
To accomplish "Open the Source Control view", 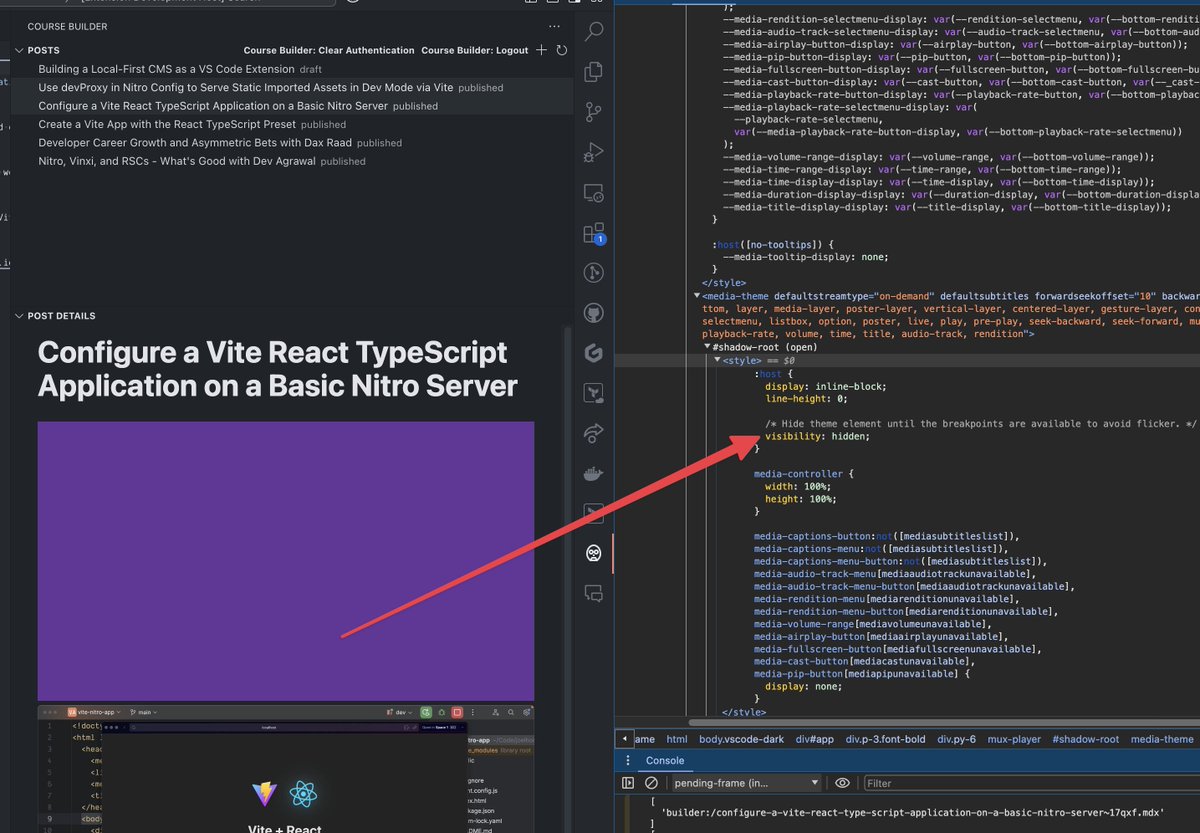I will [x=594, y=111].
